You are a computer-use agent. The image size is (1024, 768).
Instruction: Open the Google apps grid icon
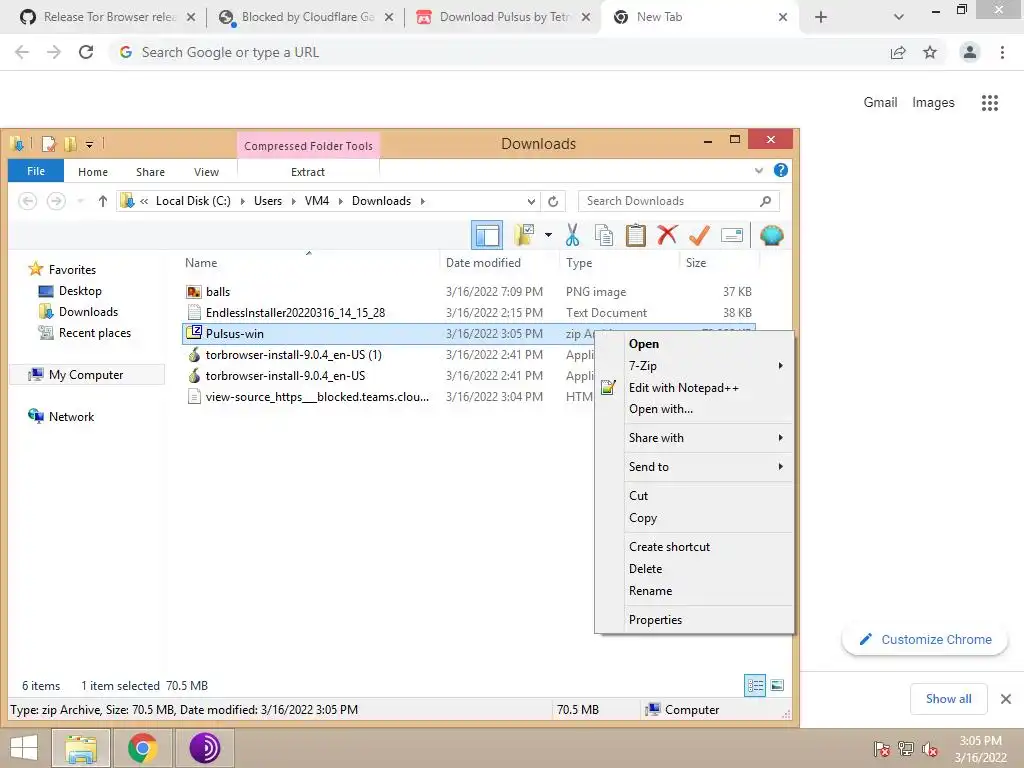click(x=989, y=103)
